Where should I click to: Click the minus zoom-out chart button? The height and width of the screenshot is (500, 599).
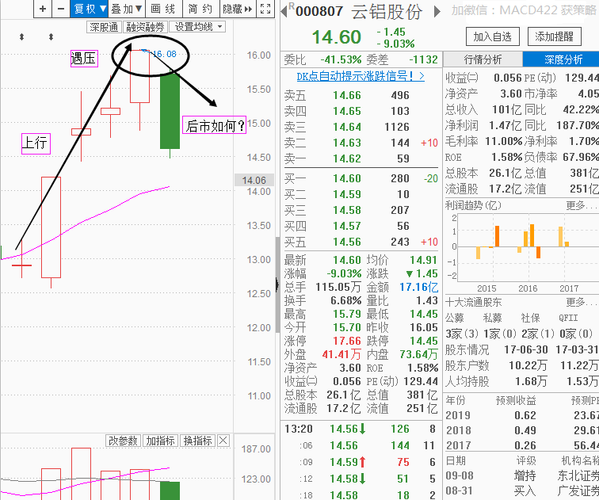[x=61, y=8]
